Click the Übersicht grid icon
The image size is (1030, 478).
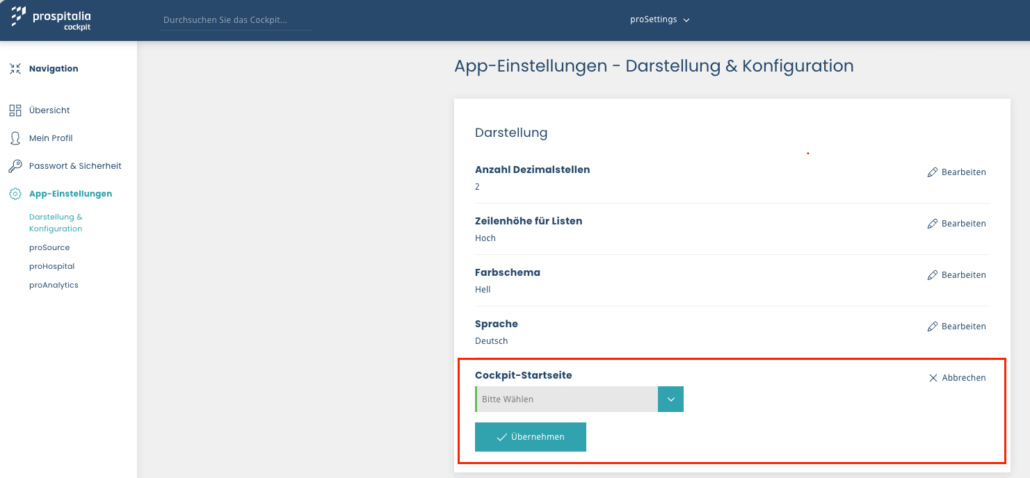(15, 110)
